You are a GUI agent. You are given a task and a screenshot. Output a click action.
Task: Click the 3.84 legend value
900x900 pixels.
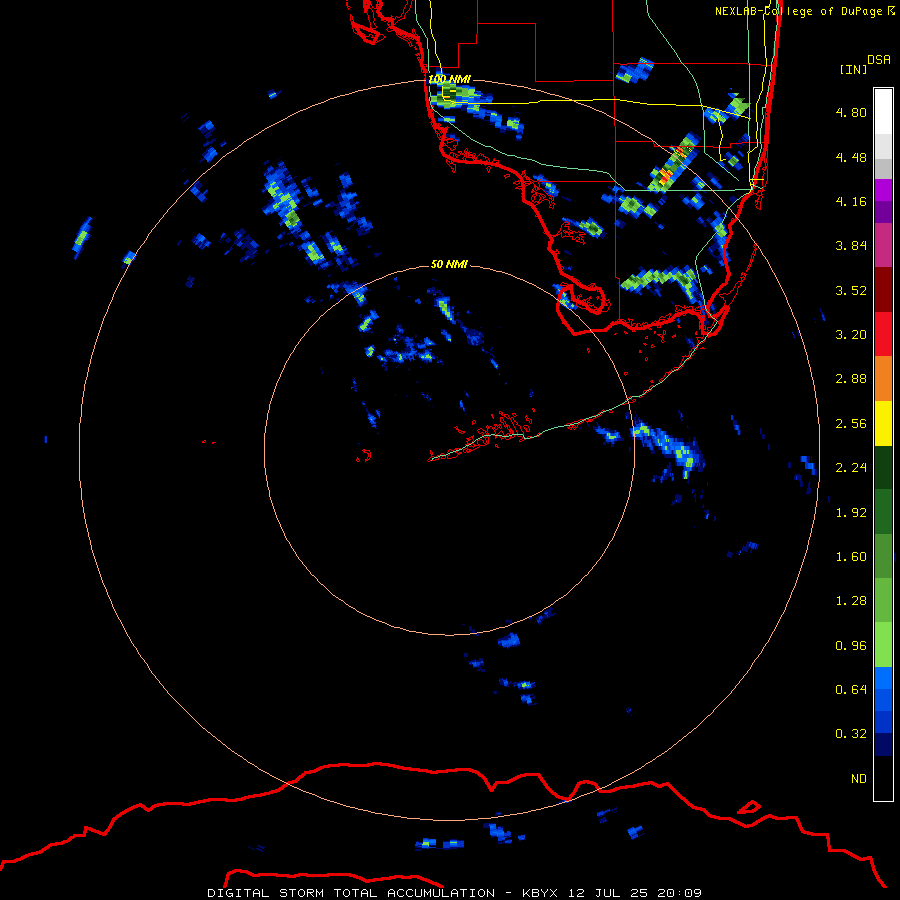(x=851, y=246)
